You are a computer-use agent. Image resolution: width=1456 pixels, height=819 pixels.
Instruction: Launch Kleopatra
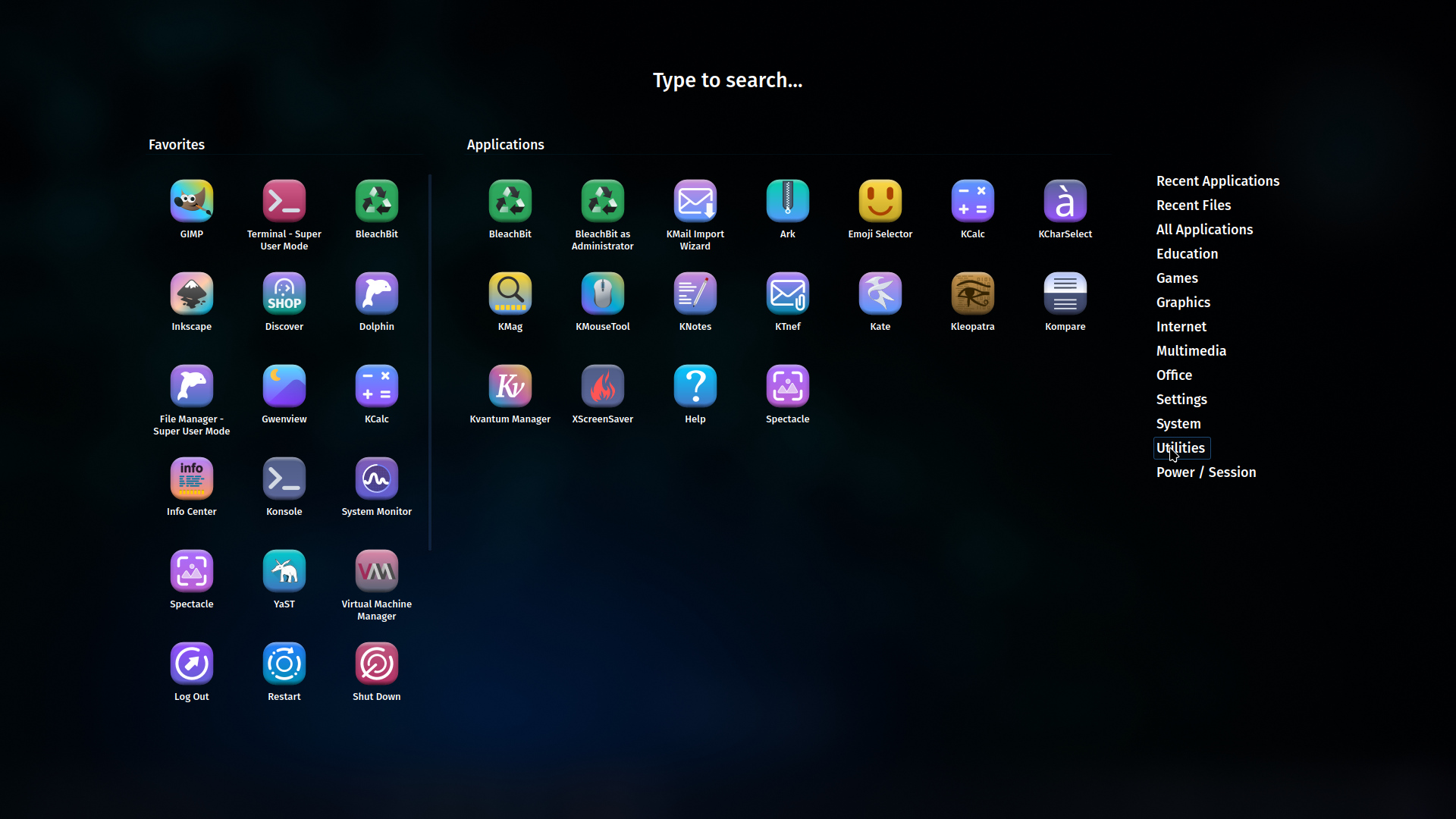(x=973, y=293)
